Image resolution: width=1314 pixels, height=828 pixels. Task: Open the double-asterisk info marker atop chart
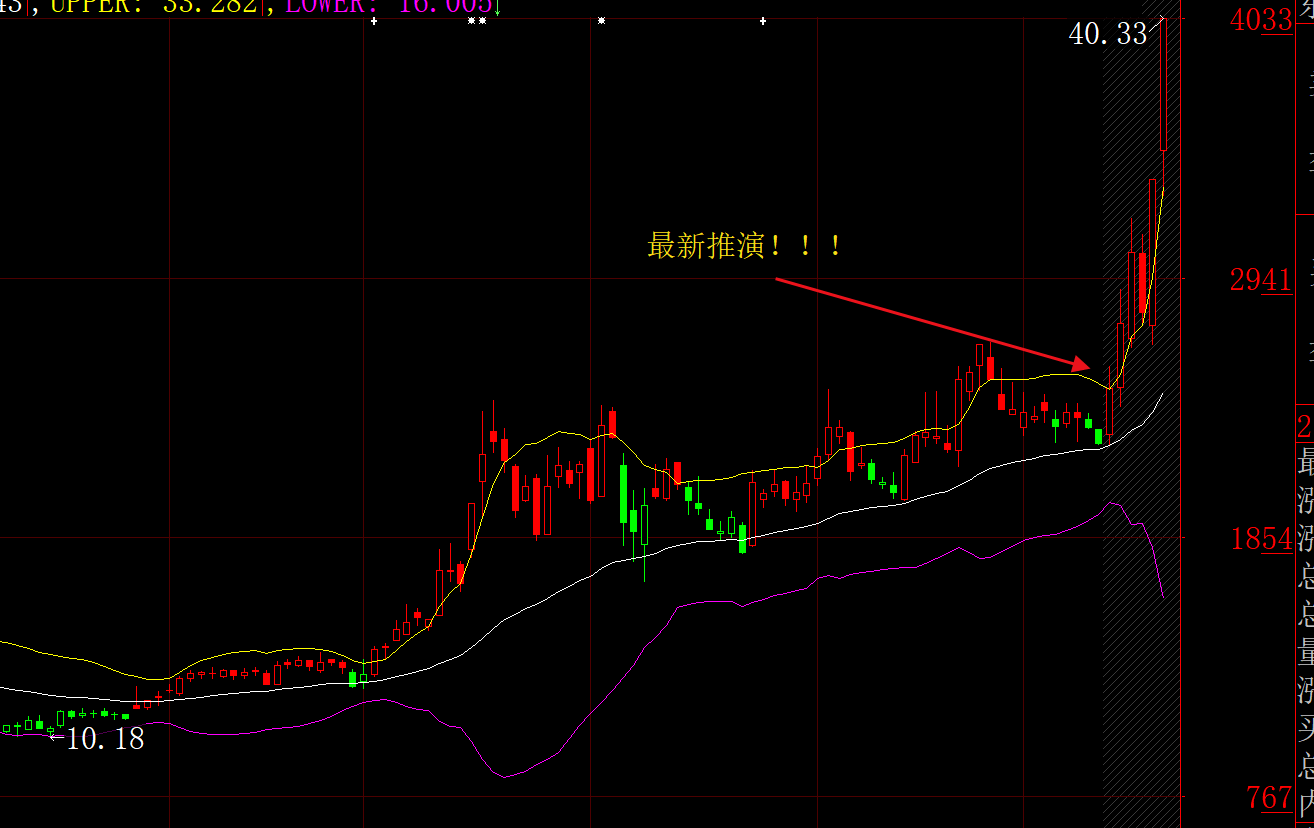pos(478,20)
